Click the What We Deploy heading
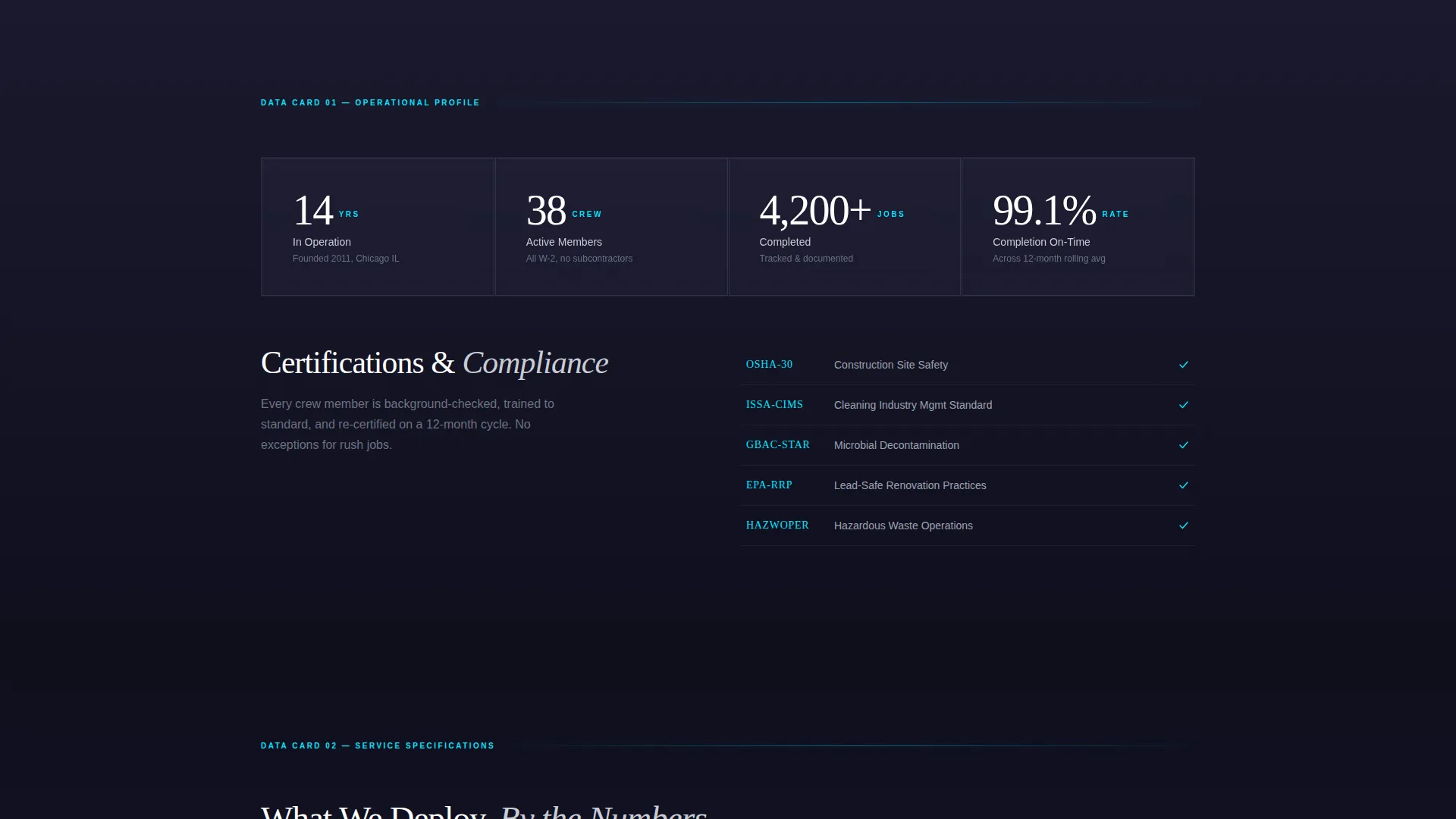1456x819 pixels. pyautogui.click(x=484, y=811)
